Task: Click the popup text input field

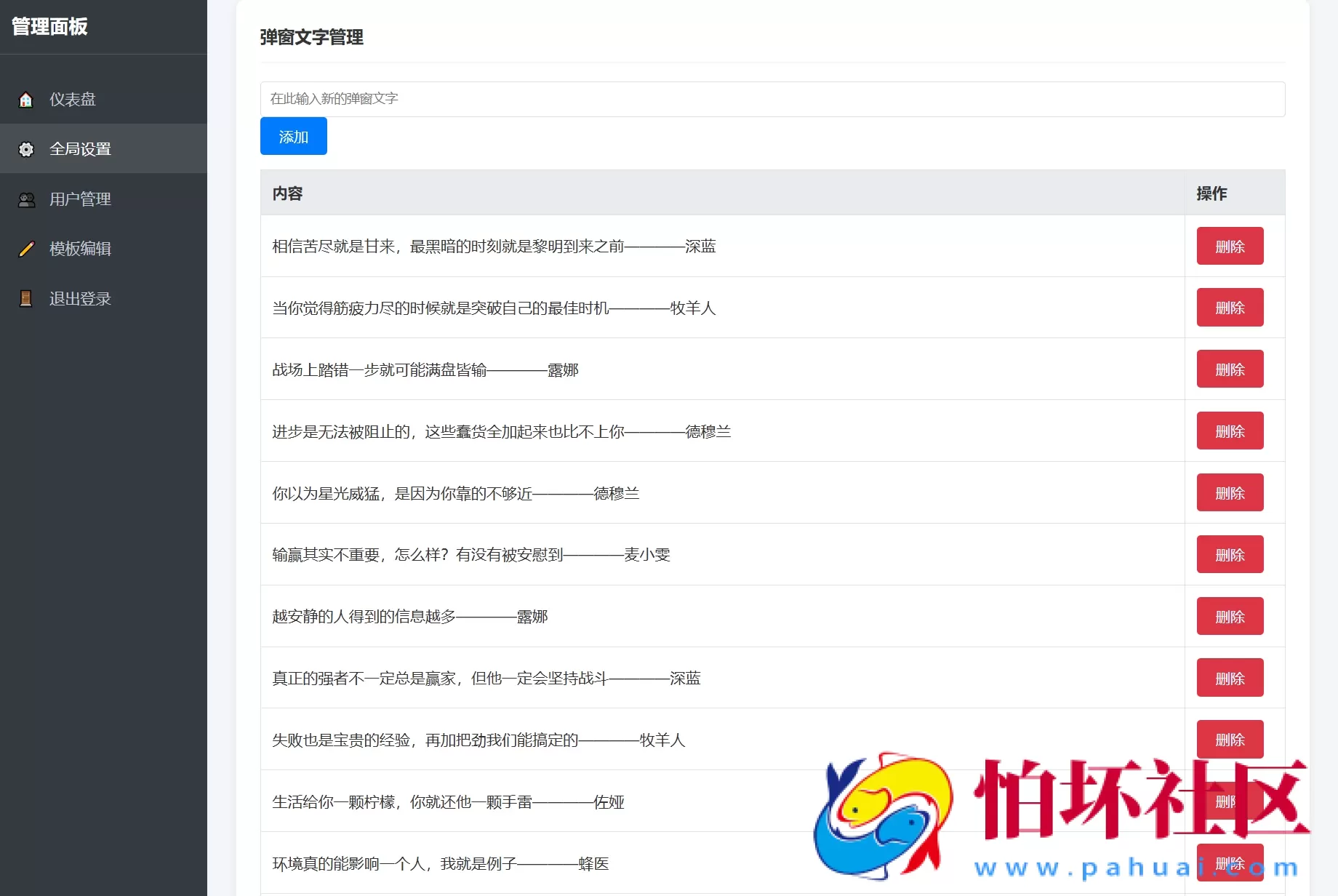Action: (x=771, y=99)
